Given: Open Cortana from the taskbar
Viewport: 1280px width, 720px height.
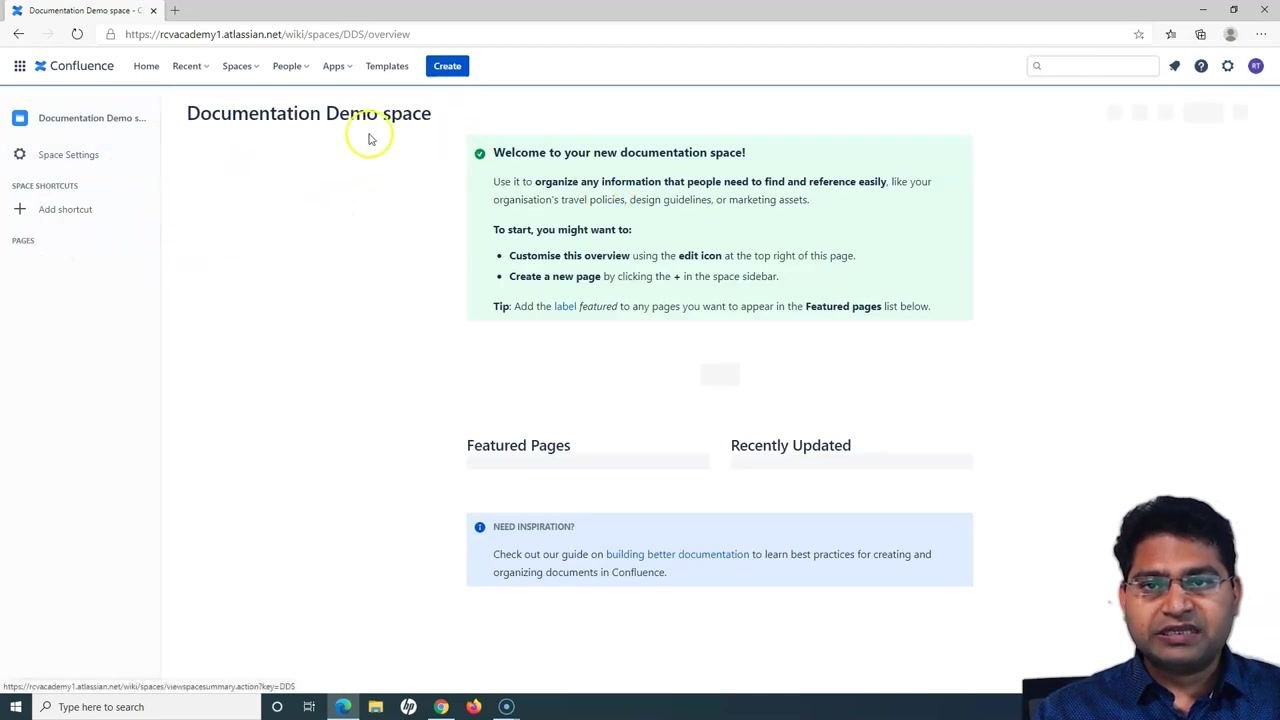Looking at the screenshot, I should coord(277,707).
